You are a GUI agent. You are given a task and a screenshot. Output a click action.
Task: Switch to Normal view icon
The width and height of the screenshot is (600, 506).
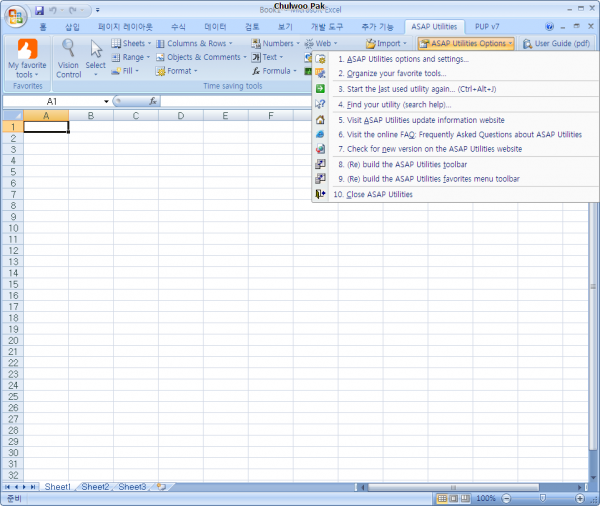(442, 498)
